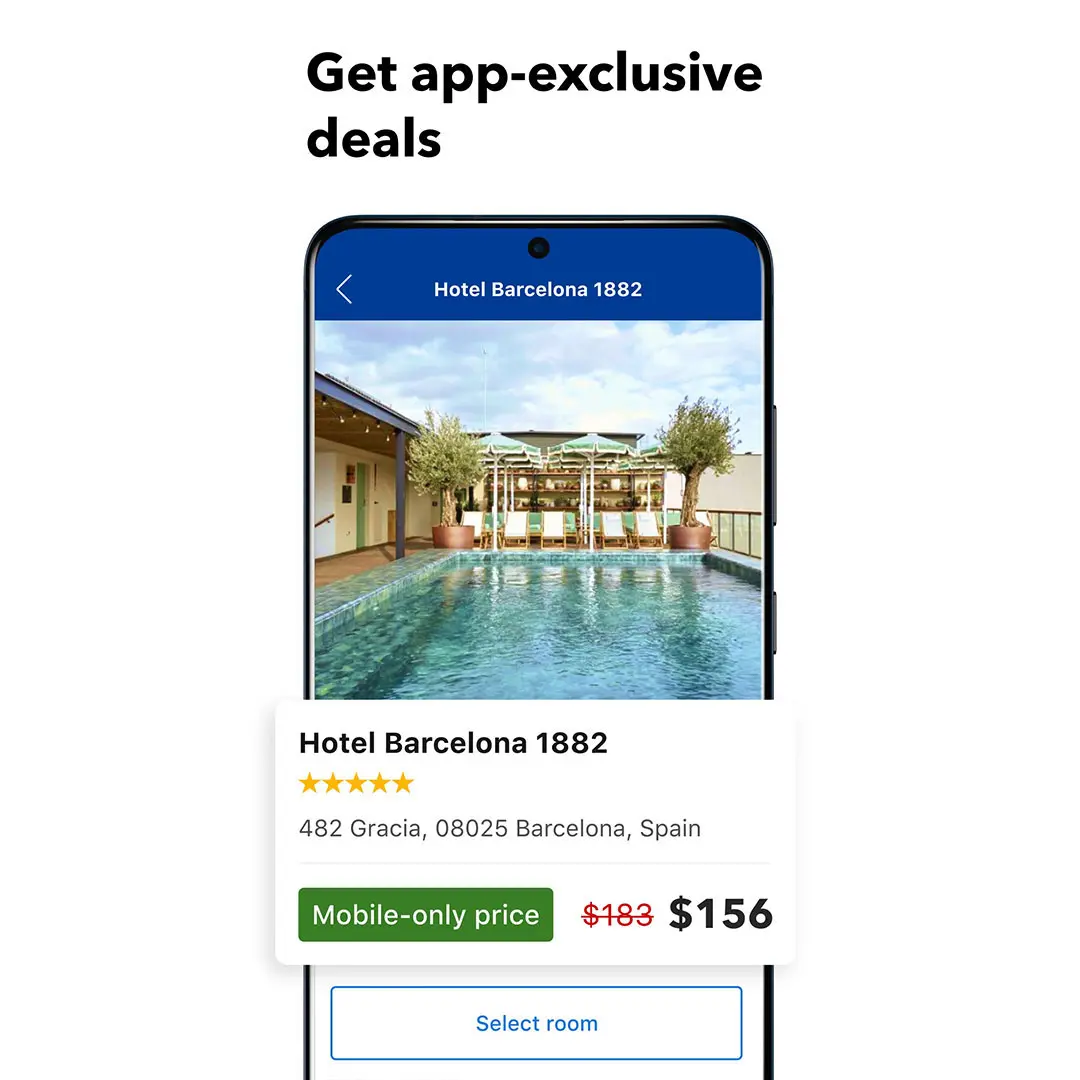Viewport: 1080px width, 1080px height.
Task: Tap the Hotel Barcelona 1882 header title
Action: (538, 289)
